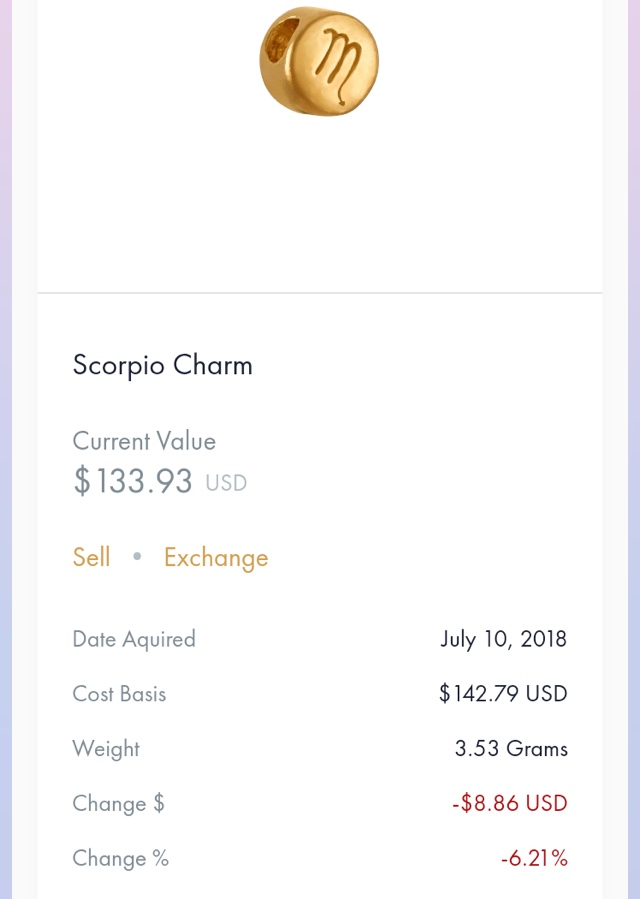
Task: Select the Scorpio Charm title
Action: (162, 365)
